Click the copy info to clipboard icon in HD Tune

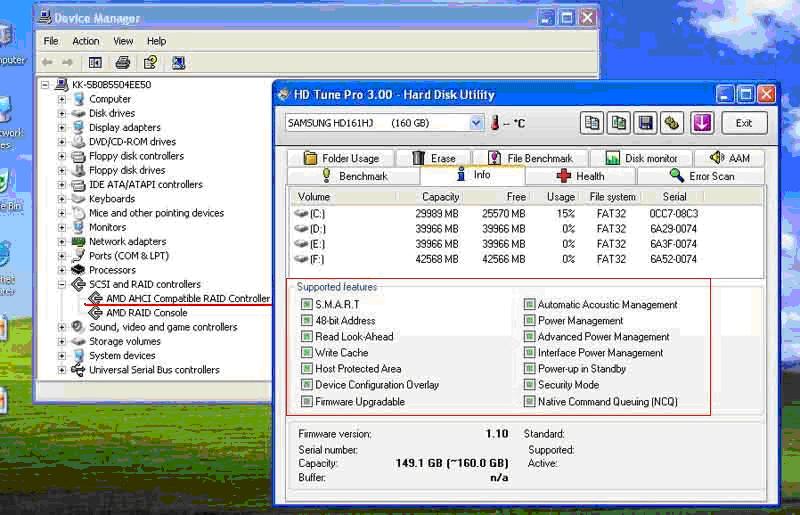592,123
